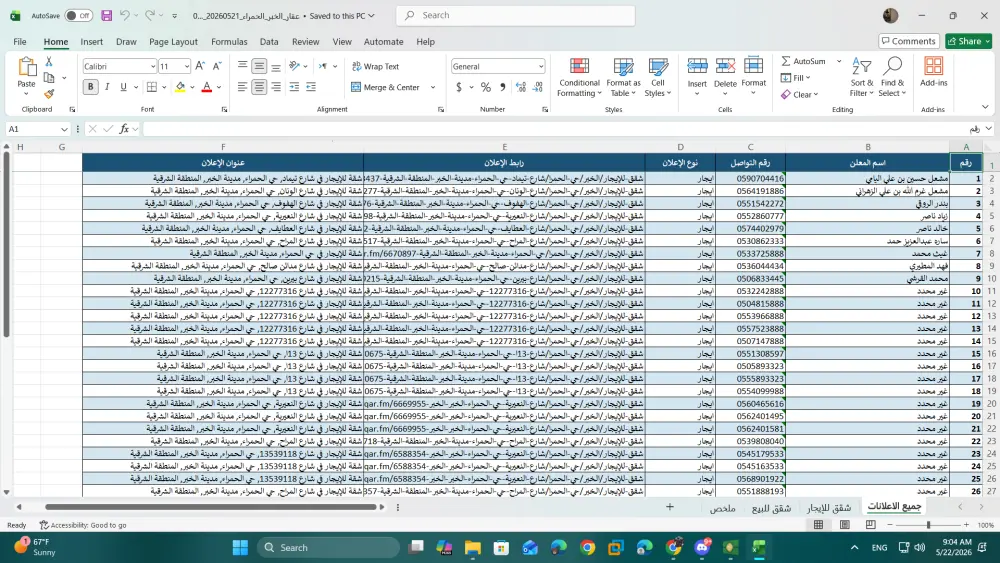Increase font size with the larger A icon

(x=200, y=66)
